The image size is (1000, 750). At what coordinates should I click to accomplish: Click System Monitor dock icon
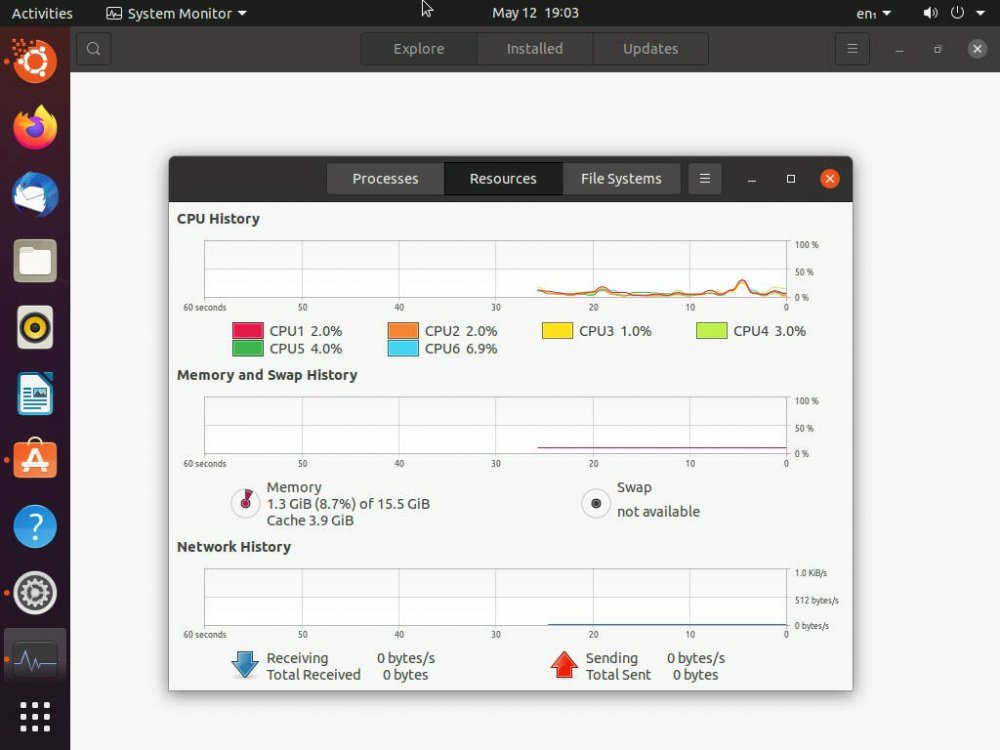tap(35, 659)
